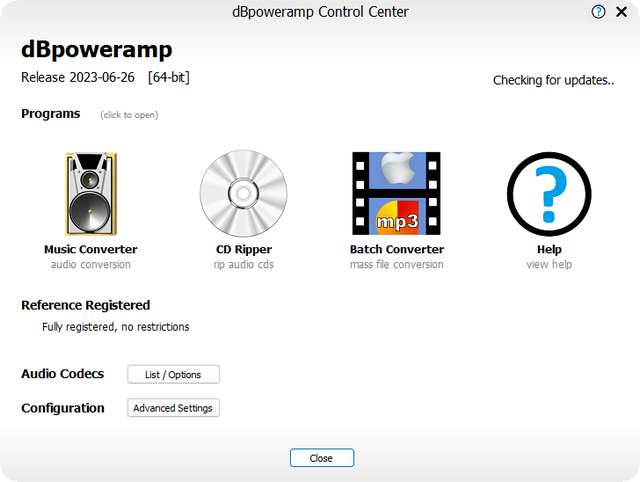Click the "audio conversion" subtitle

[91, 265]
